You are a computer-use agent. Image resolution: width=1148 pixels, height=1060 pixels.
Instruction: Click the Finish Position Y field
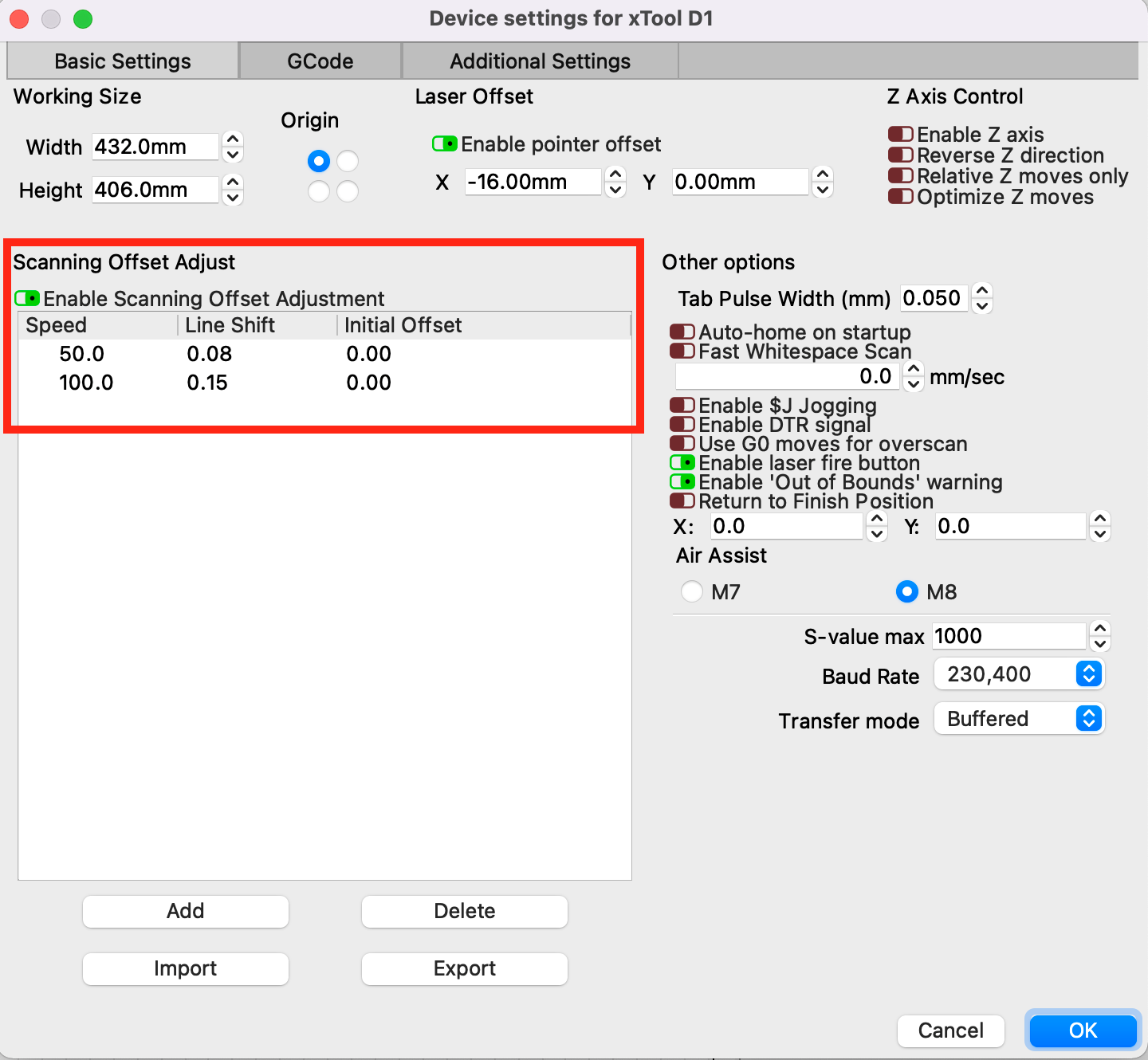click(x=1011, y=526)
